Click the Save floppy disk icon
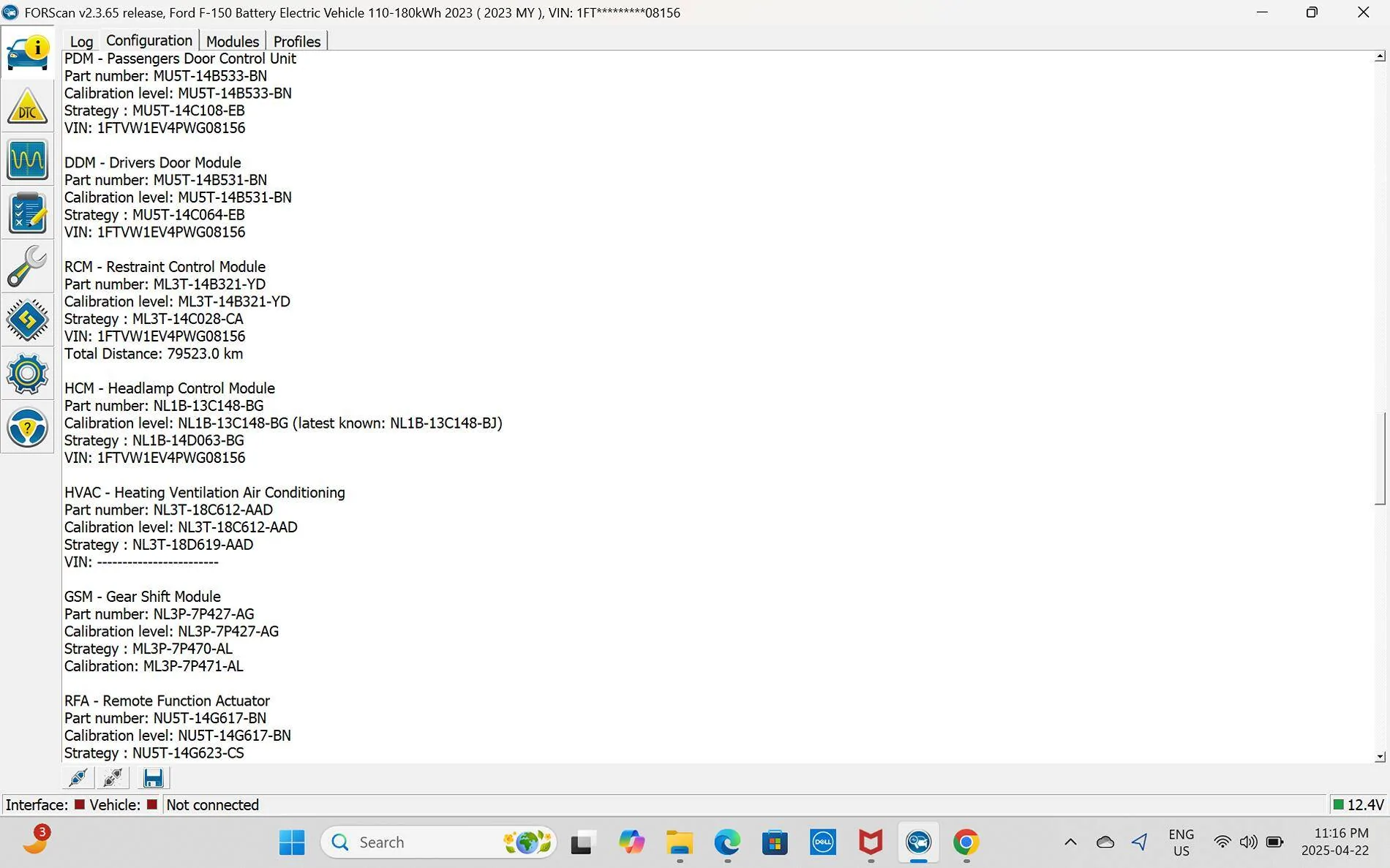 153,777
